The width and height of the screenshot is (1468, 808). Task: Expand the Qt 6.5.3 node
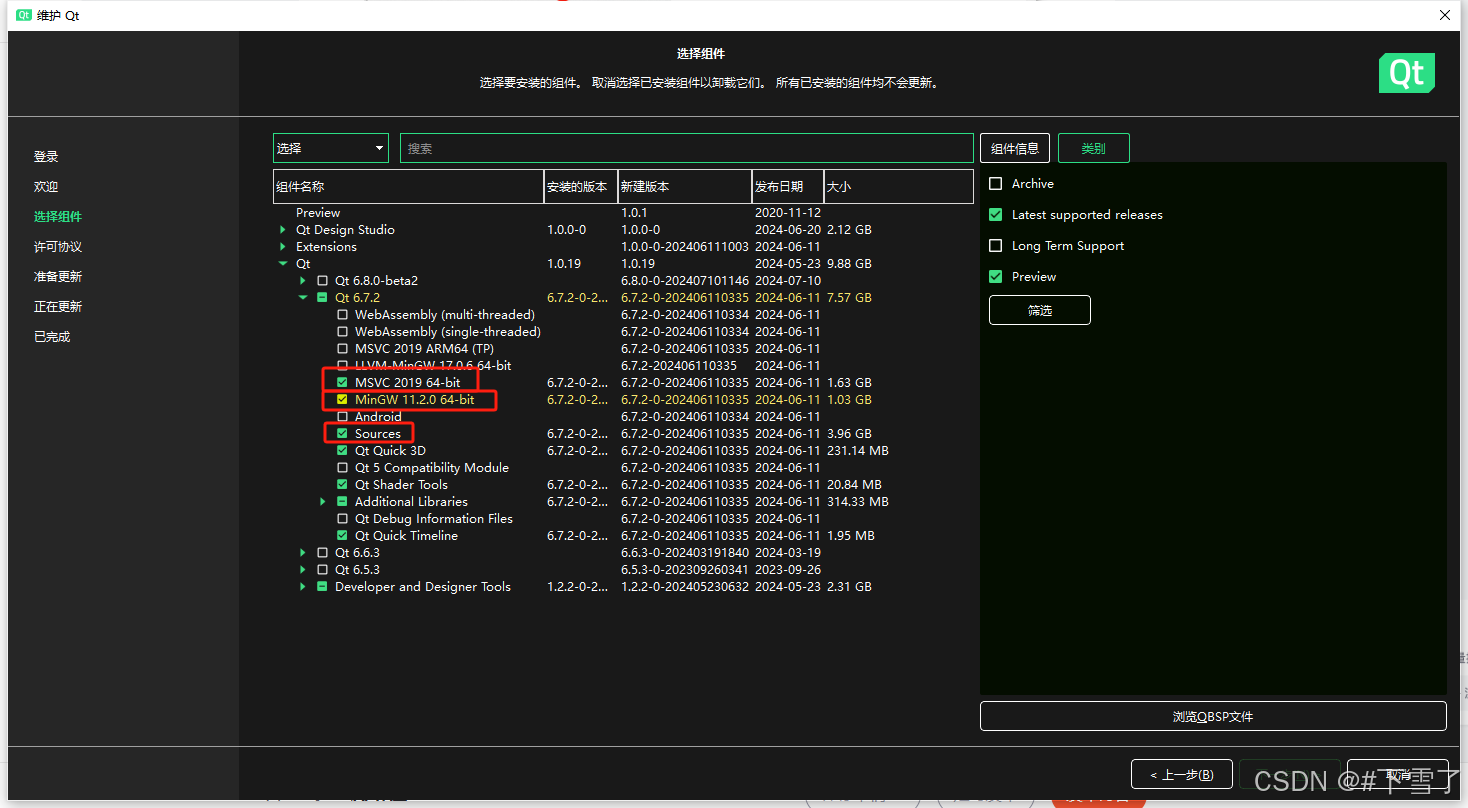click(303, 570)
